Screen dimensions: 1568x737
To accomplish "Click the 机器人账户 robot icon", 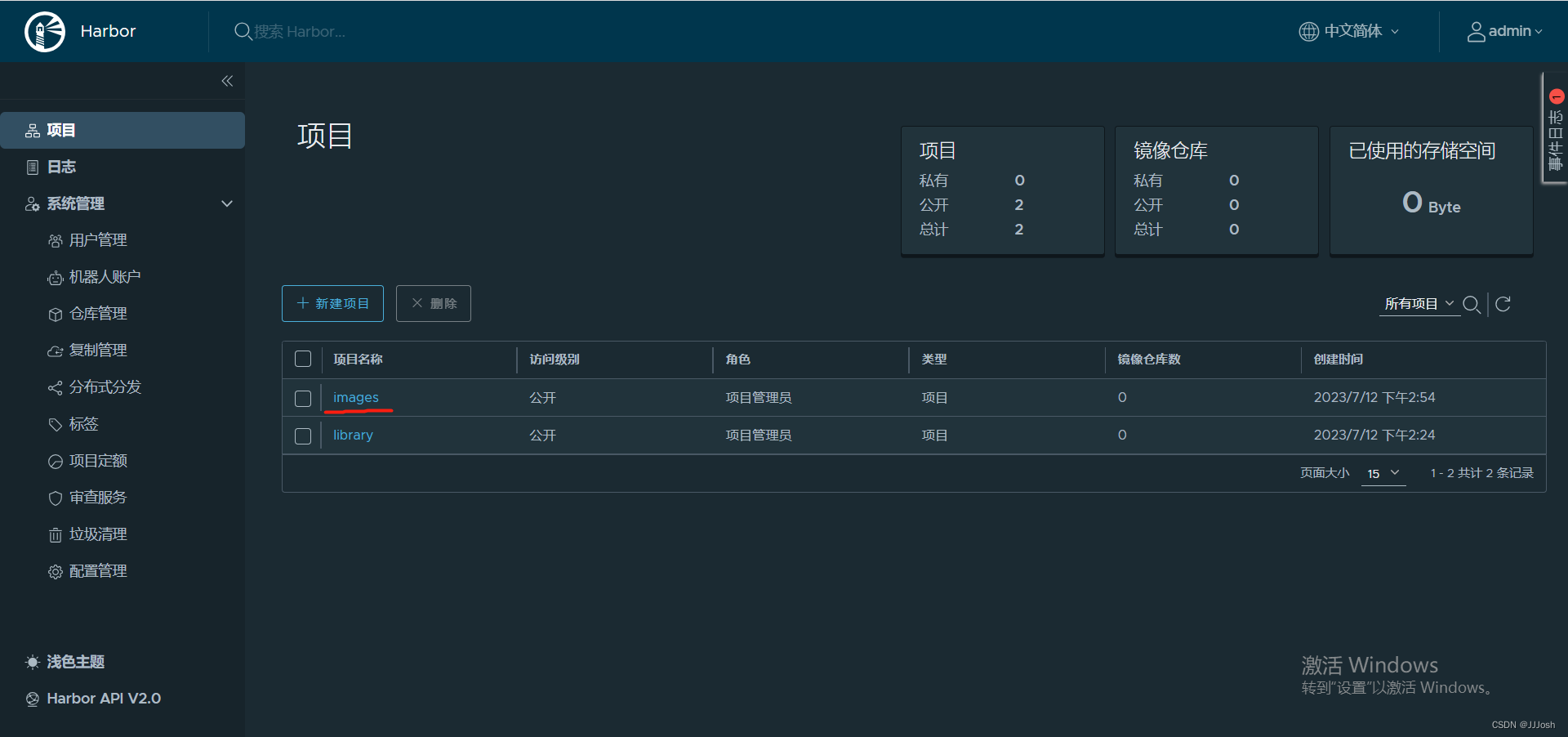I will (x=55, y=278).
